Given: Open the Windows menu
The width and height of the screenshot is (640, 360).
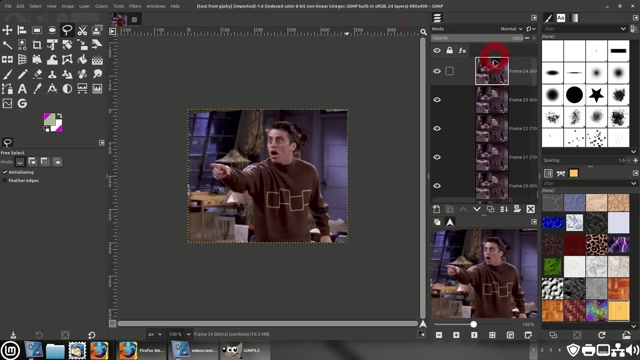Looking at the screenshot, I should tap(156, 6).
